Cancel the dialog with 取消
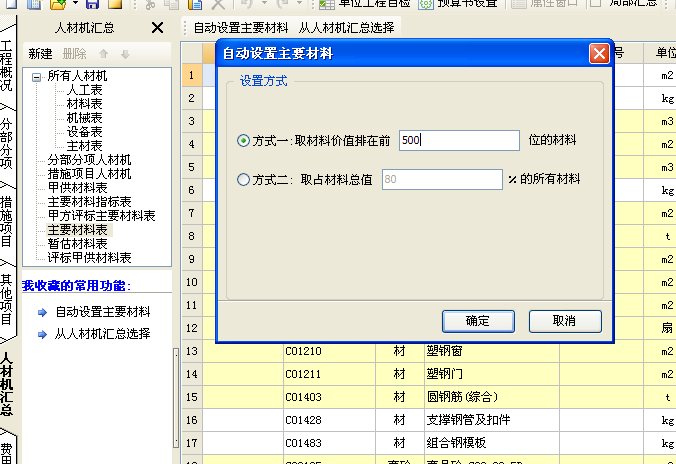The image size is (676, 464). [565, 321]
